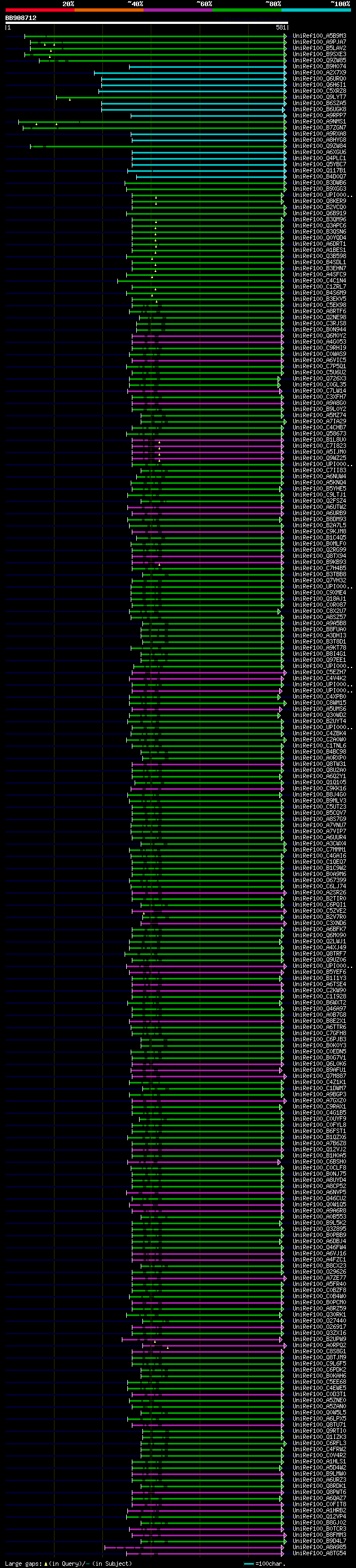Click the =100char. scale legend
Viewport: 356px width, 1568px height.
tap(264, 1564)
